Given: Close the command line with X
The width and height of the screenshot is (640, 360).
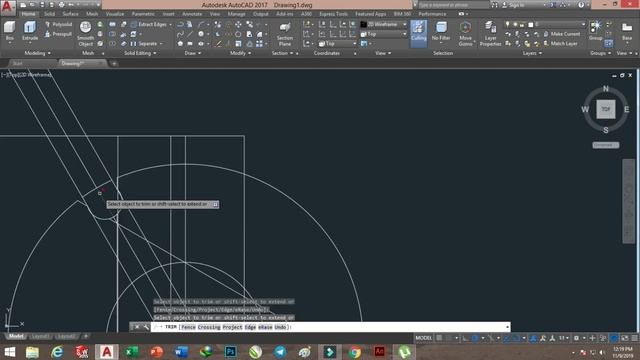Looking at the screenshot, I should pos(137,327).
